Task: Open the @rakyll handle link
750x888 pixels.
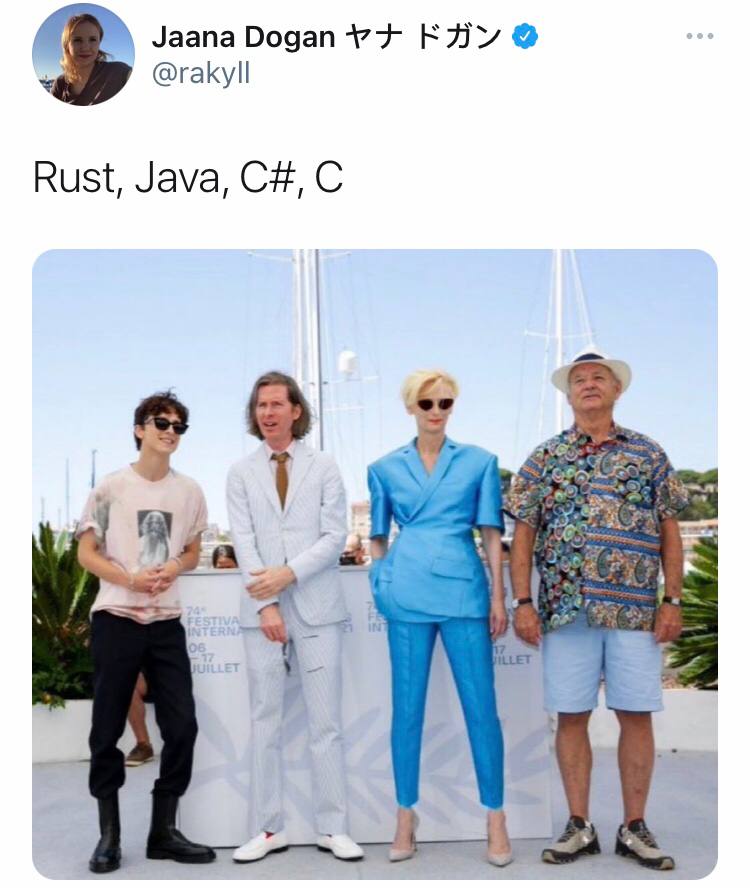Action: point(201,74)
